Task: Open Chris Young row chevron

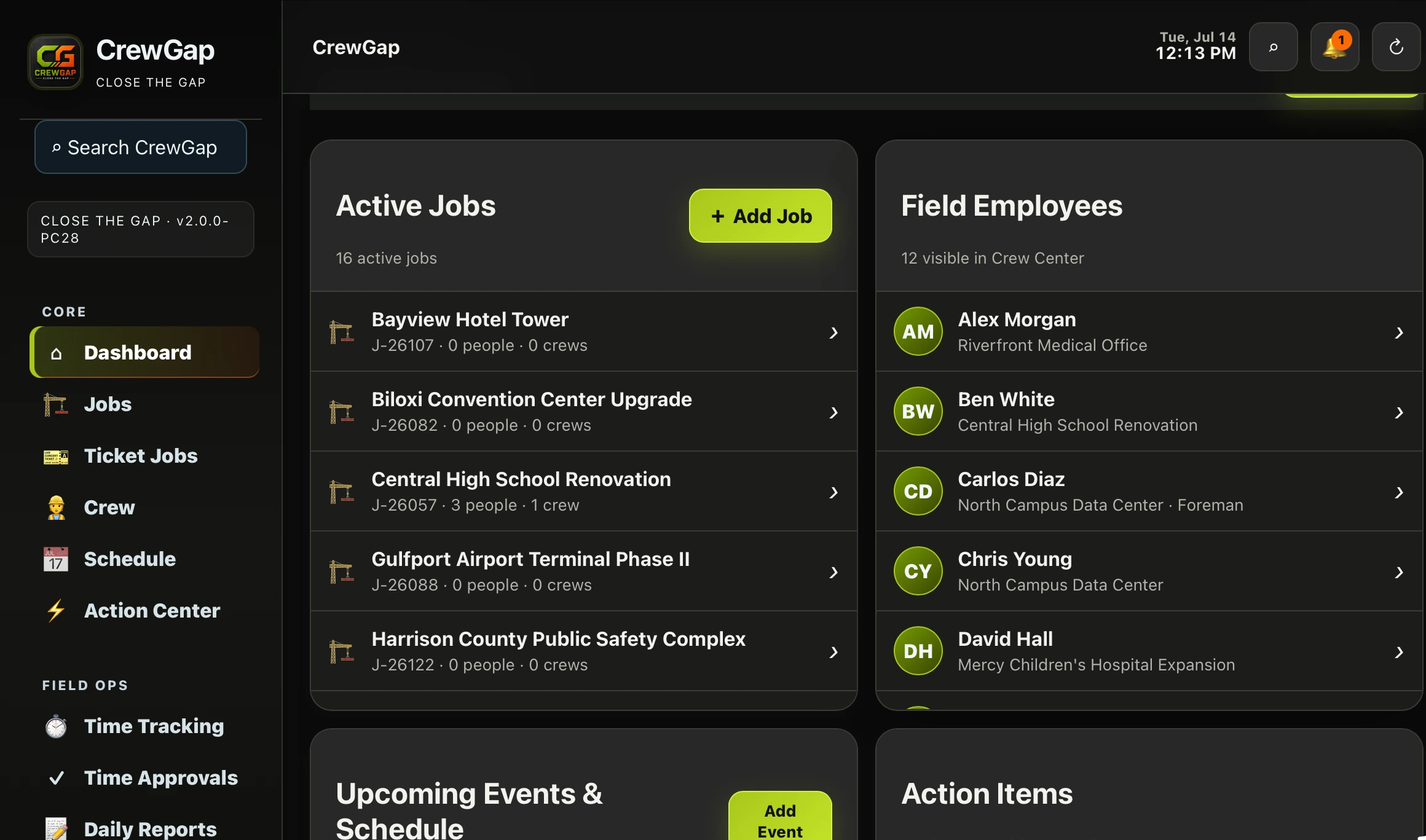Action: tap(1400, 572)
